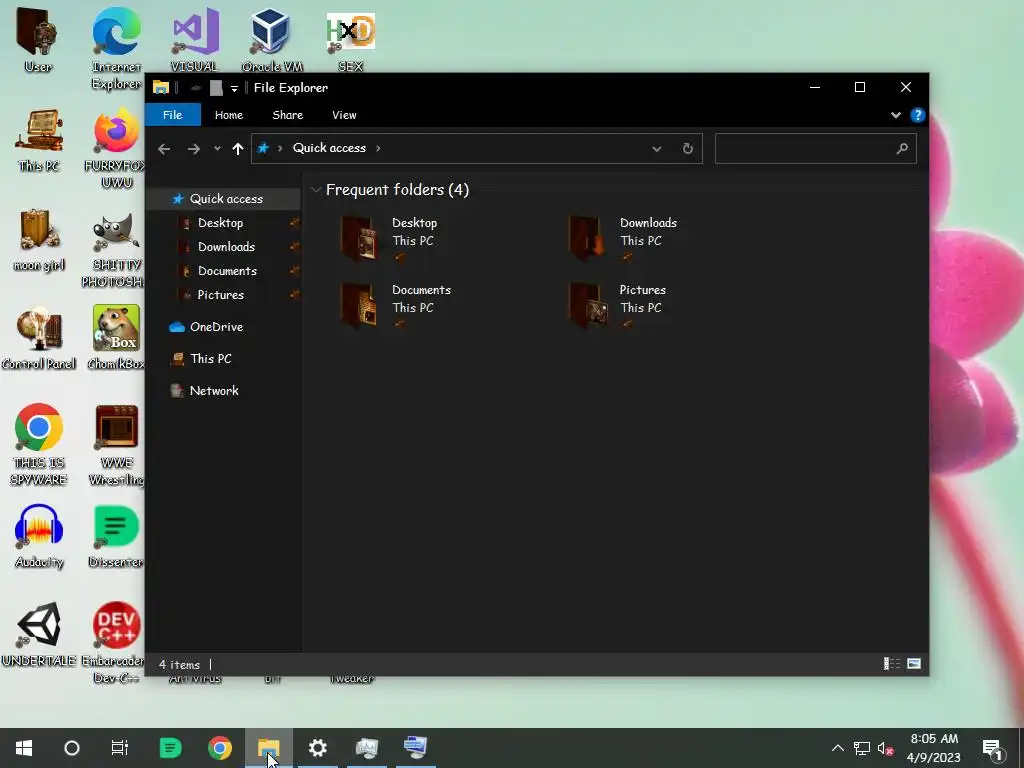
Task: Expand the ribbon with the chevron
Action: pyautogui.click(x=896, y=115)
